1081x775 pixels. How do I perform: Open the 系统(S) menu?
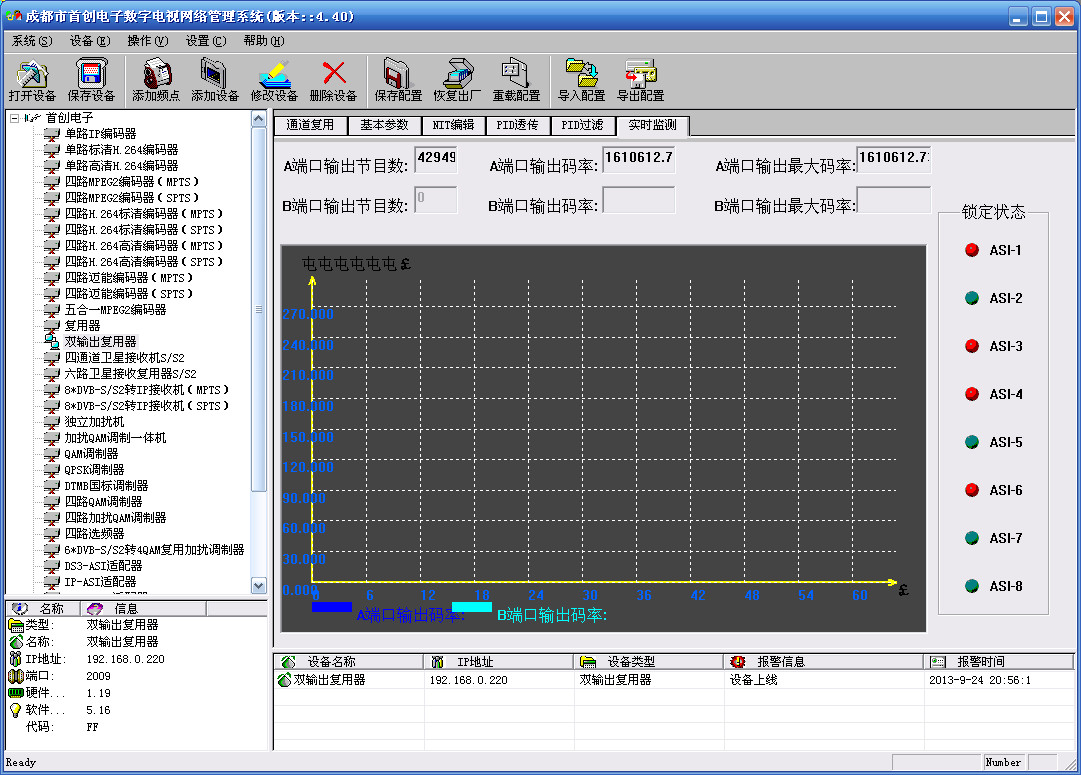point(32,41)
